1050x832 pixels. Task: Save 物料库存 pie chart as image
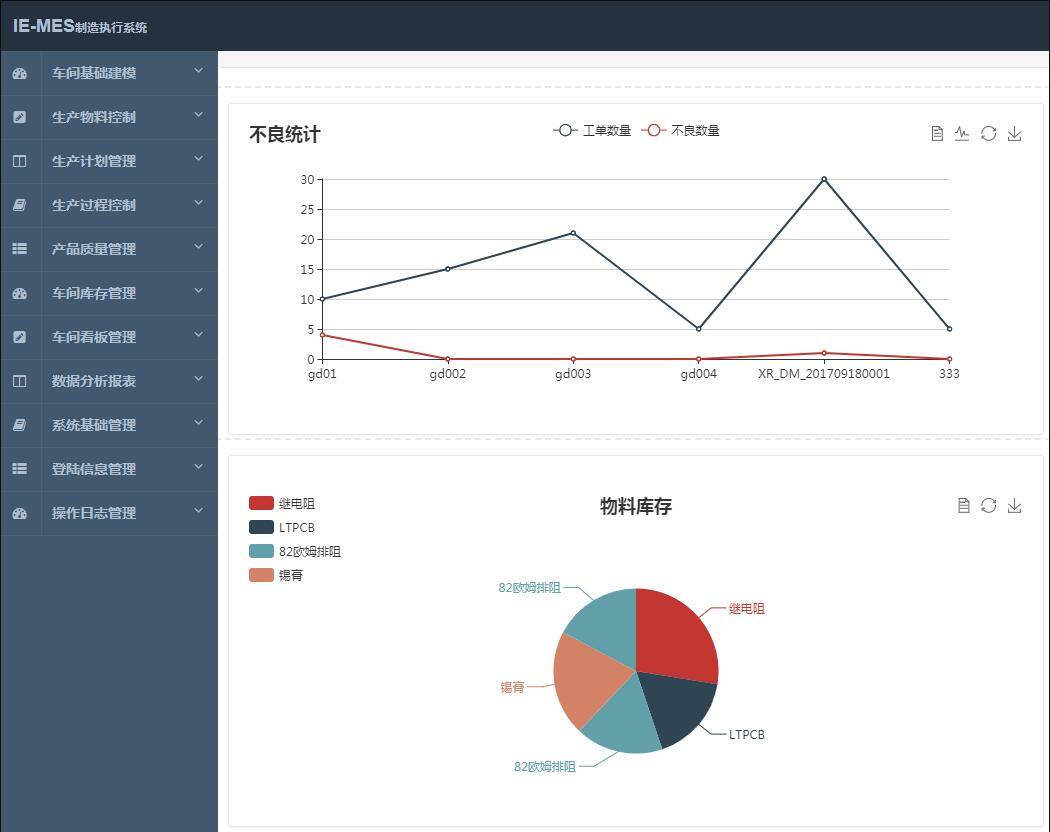[x=1014, y=506]
